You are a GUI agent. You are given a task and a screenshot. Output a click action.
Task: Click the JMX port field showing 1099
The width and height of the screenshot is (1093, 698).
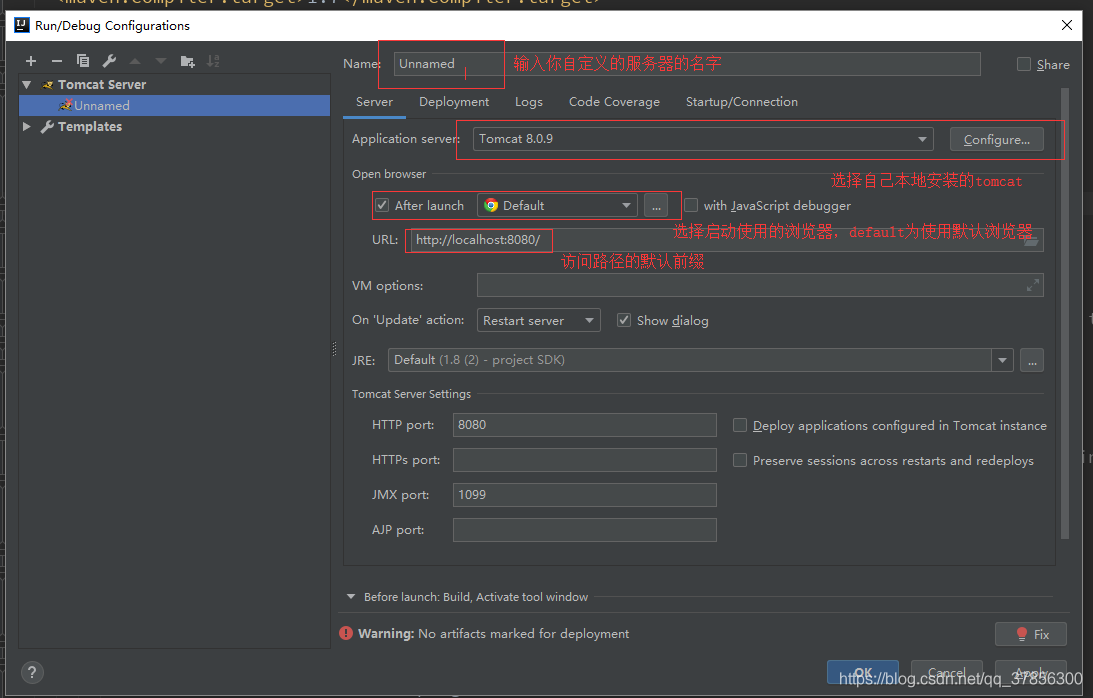pos(585,495)
